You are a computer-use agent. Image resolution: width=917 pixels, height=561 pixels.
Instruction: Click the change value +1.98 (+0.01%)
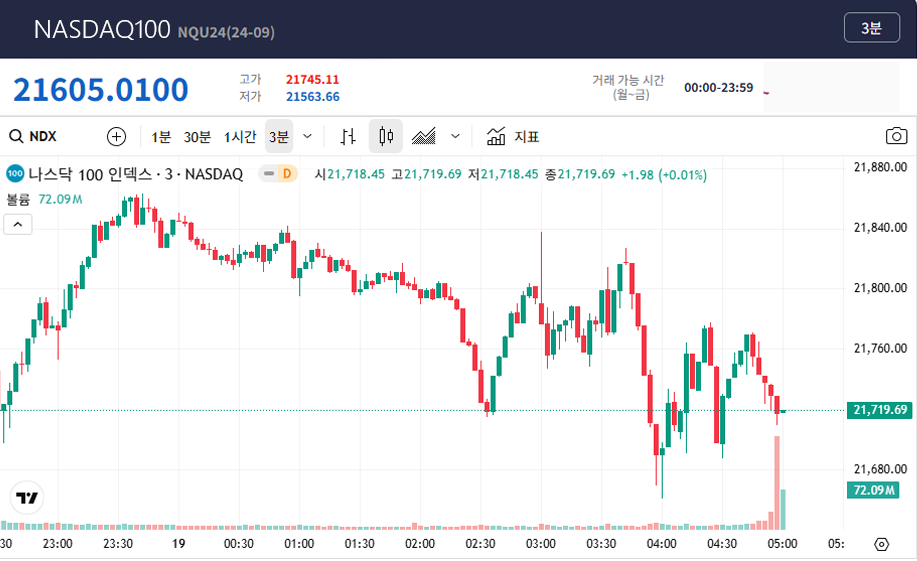(664, 174)
